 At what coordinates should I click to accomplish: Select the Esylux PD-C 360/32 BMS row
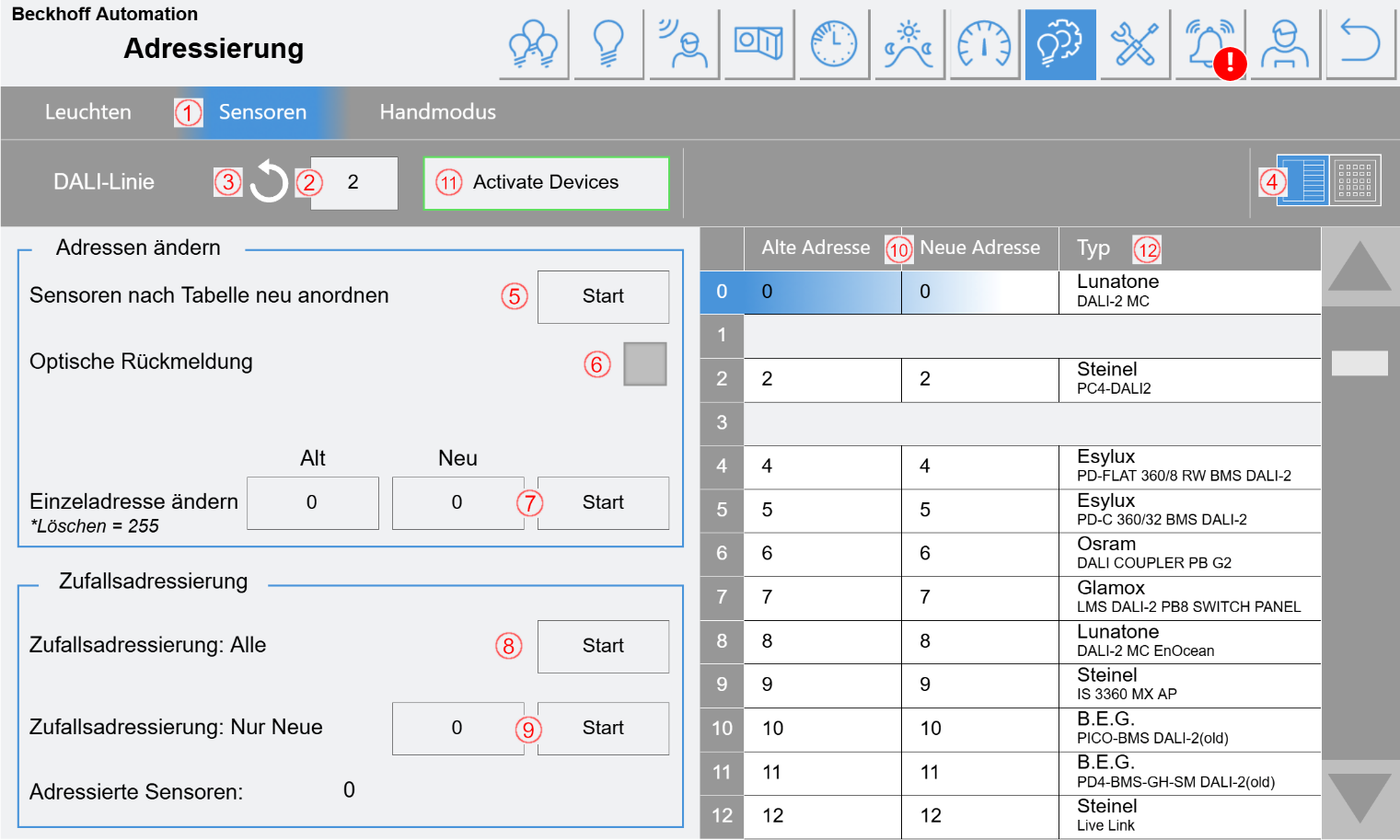[x=1010, y=511]
